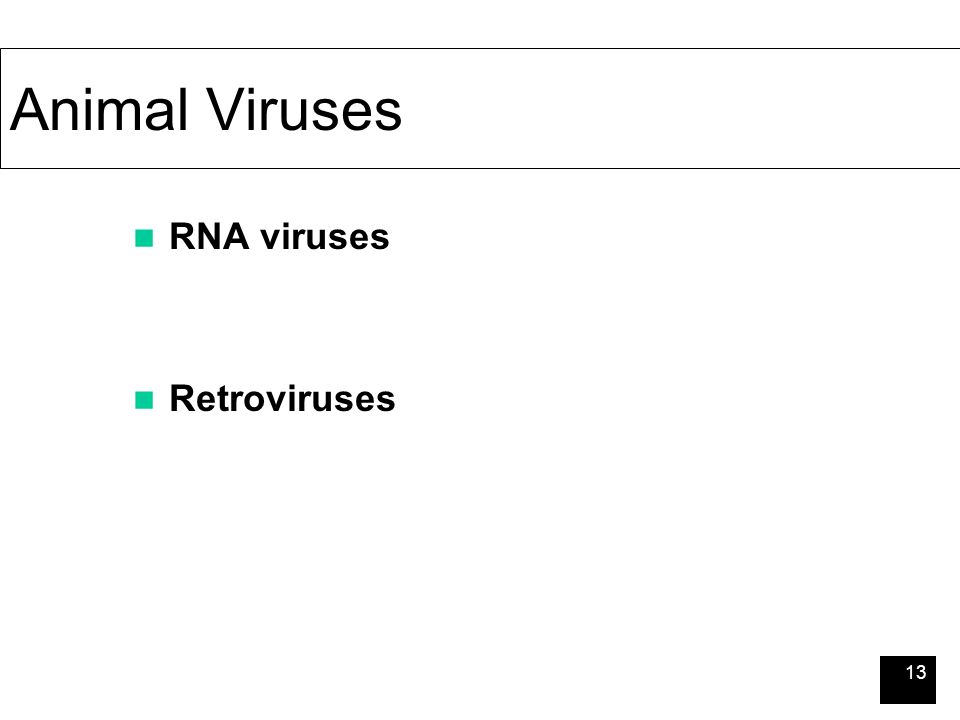The image size is (960, 720).
Task: Click the word RNA in first bullet
Action: [x=209, y=237]
